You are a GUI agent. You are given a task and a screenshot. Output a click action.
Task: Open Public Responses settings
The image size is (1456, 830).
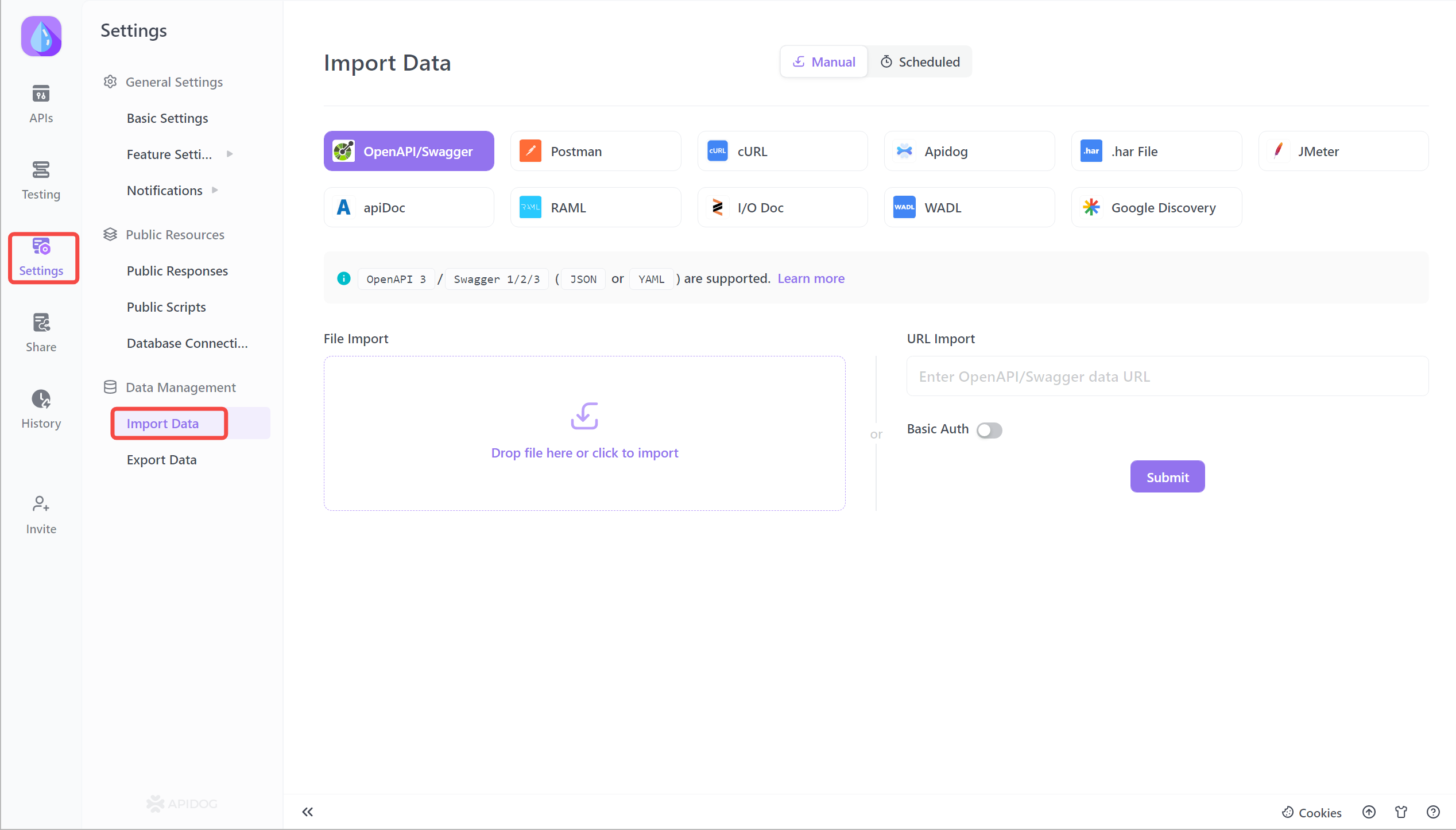click(x=177, y=270)
